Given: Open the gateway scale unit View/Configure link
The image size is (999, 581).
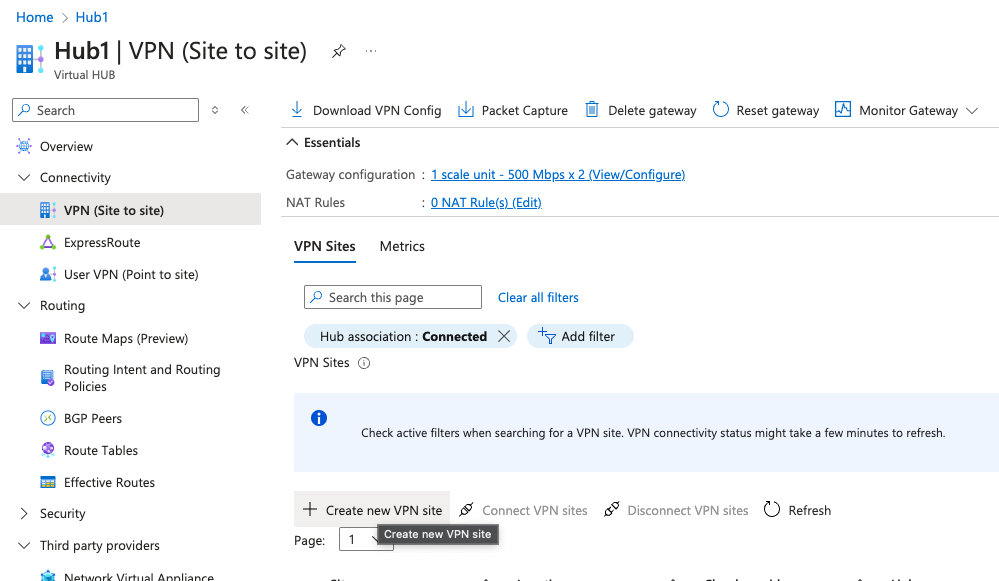Looking at the screenshot, I should 558,175.
